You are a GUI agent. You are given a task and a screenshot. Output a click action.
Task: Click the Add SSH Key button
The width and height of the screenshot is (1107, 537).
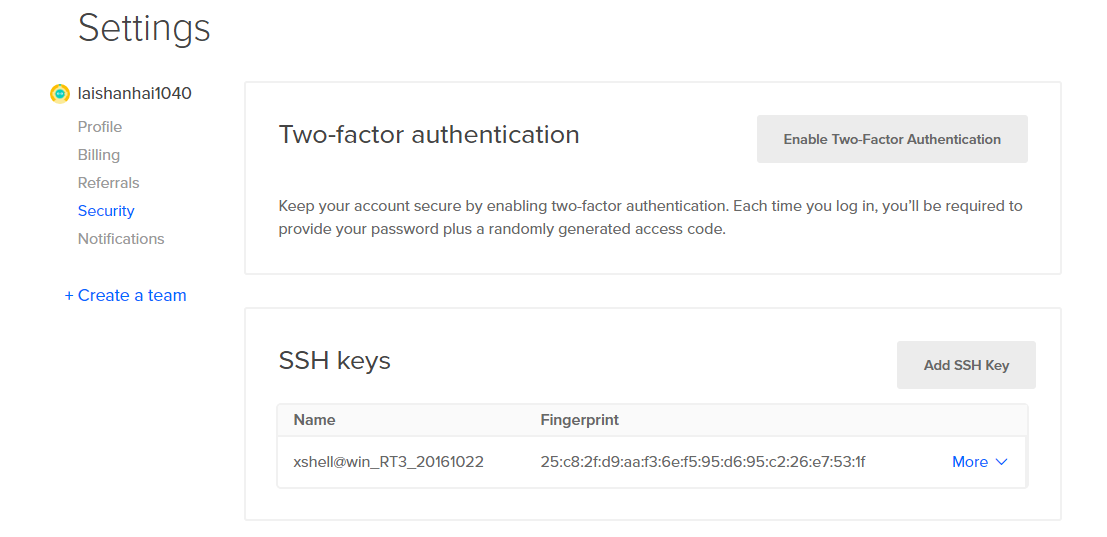pos(966,365)
